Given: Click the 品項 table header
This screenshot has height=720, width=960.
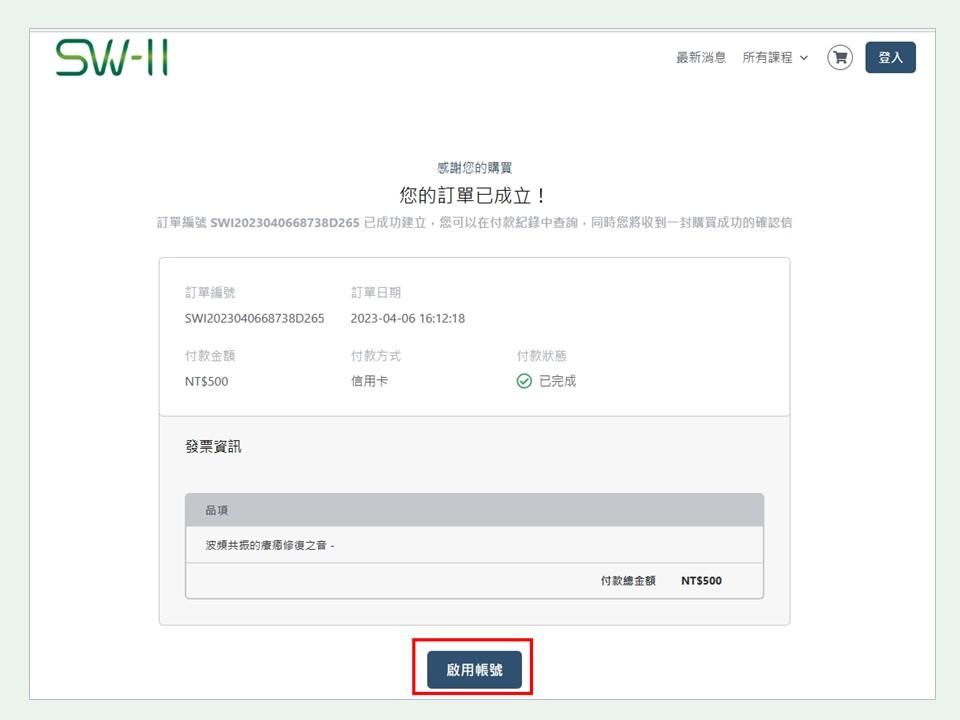Looking at the screenshot, I should pyautogui.click(x=217, y=510).
